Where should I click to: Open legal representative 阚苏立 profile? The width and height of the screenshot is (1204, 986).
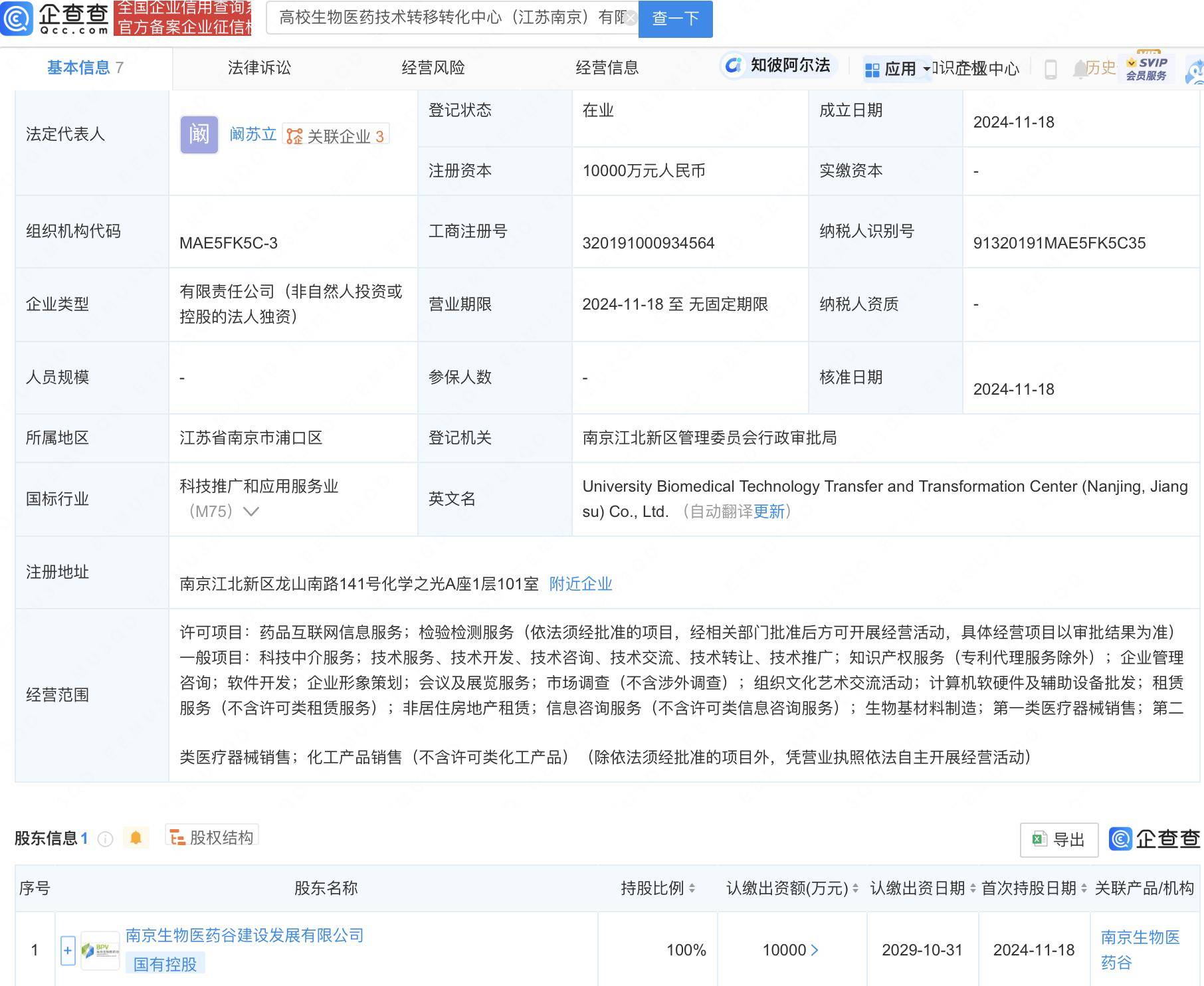252,134
